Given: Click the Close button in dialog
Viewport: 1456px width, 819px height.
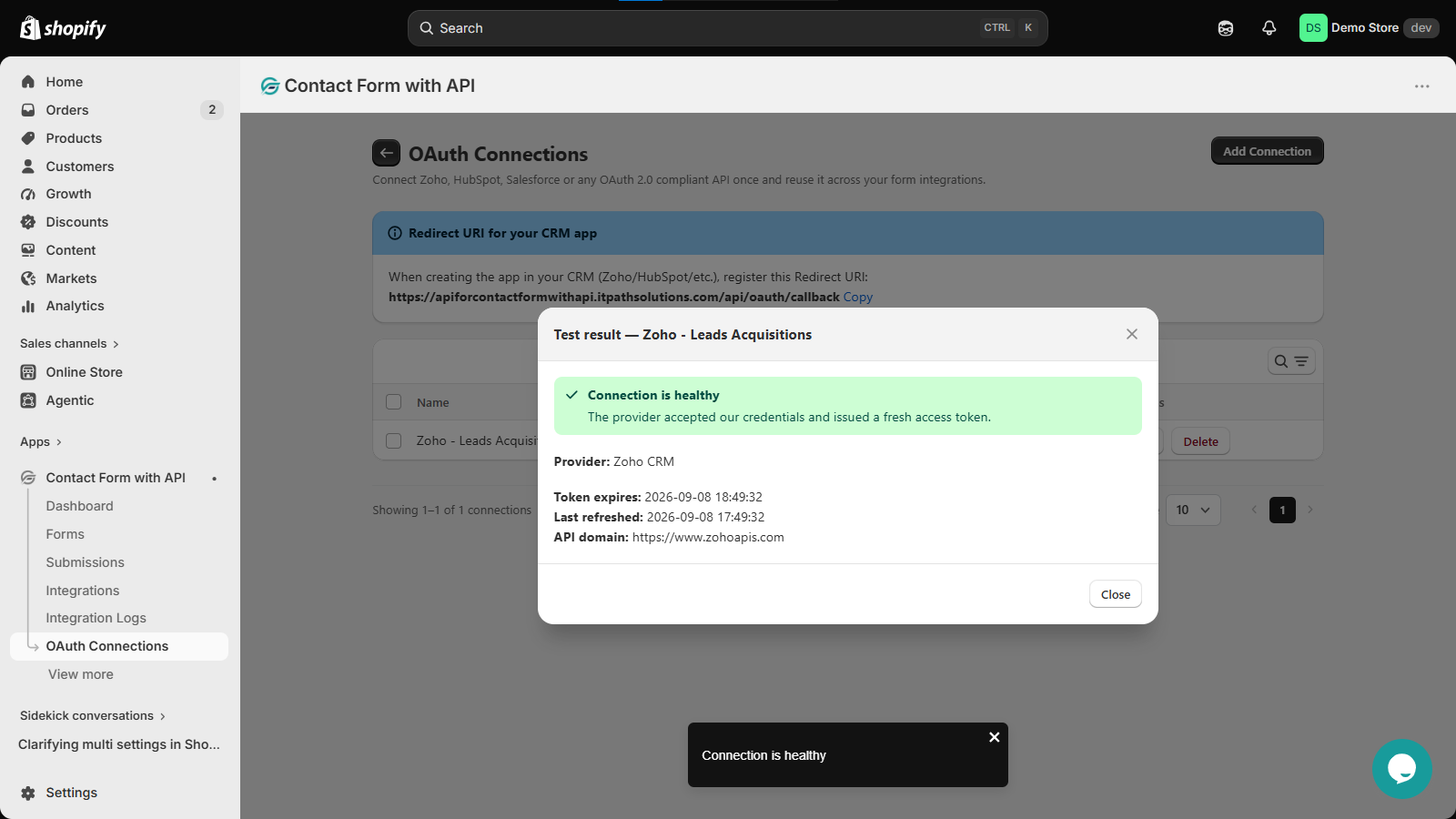Looking at the screenshot, I should (1116, 594).
